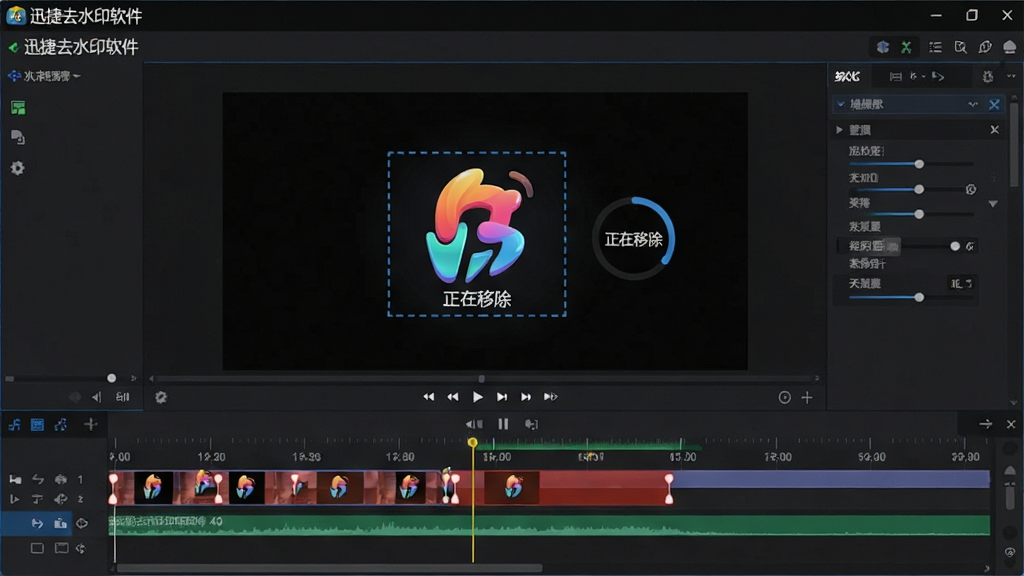The height and width of the screenshot is (576, 1024).
Task: Select the green audio waveform clip
Action: (549, 525)
